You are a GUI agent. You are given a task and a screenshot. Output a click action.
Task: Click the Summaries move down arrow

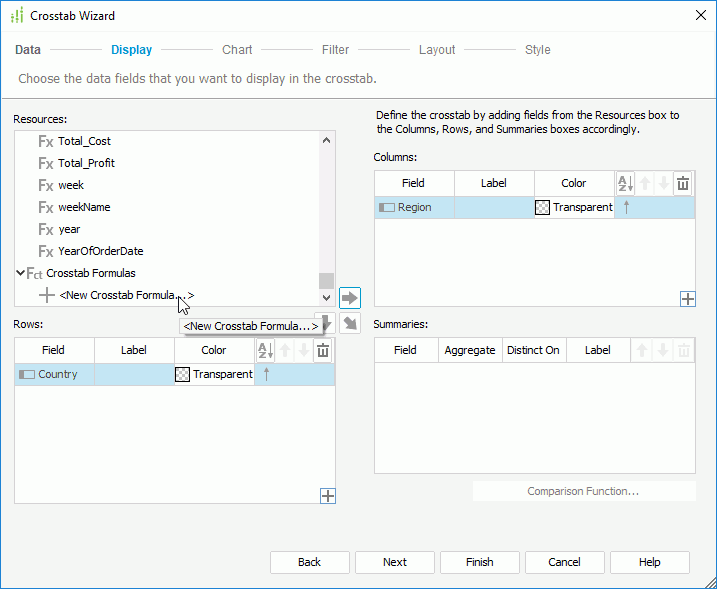[x=663, y=350]
